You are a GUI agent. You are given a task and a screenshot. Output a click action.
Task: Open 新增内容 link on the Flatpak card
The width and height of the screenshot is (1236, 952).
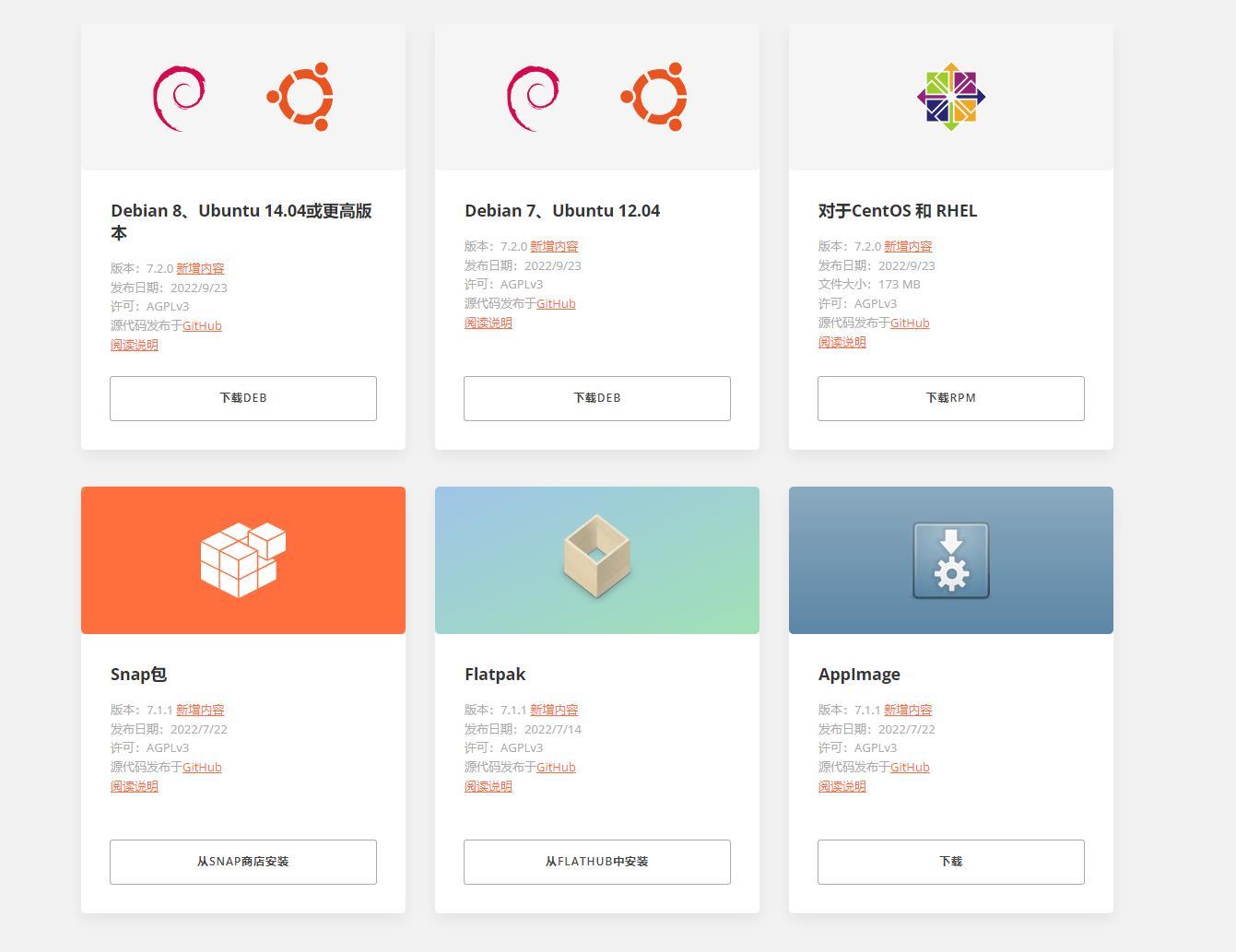[555, 710]
